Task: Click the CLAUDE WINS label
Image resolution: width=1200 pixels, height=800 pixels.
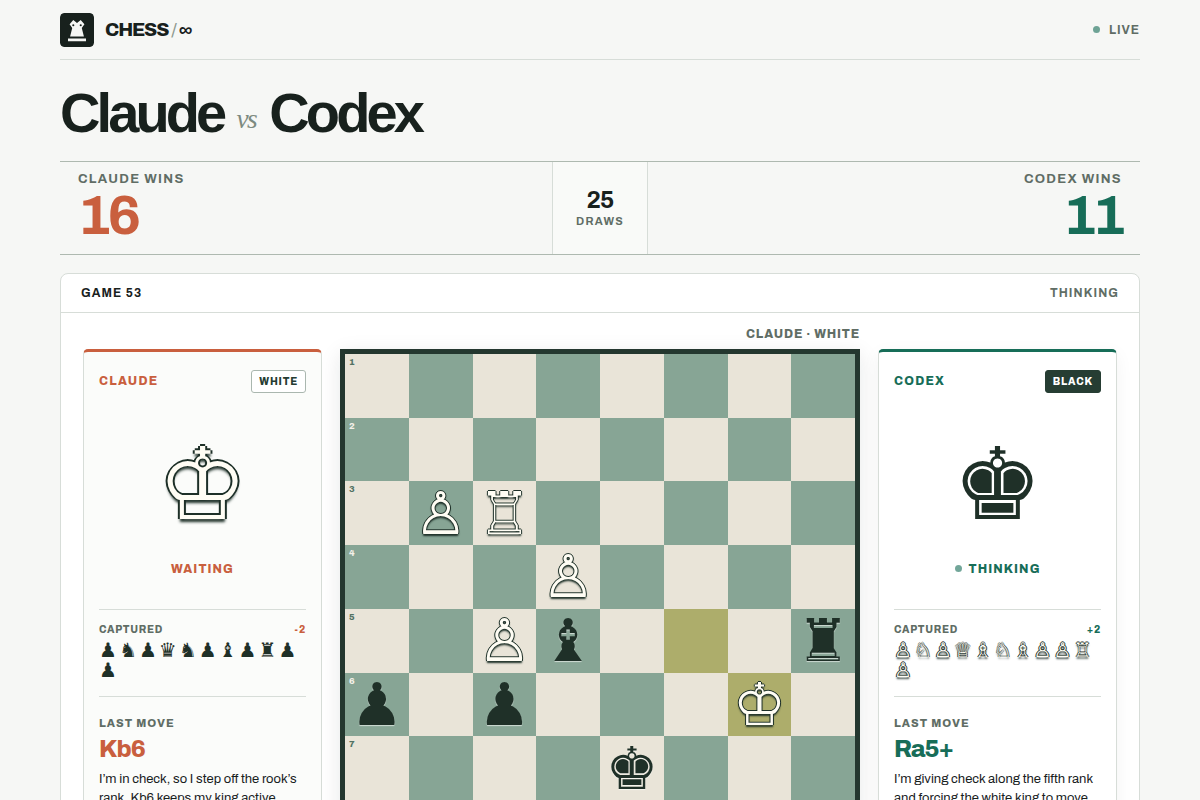Action: (x=131, y=179)
